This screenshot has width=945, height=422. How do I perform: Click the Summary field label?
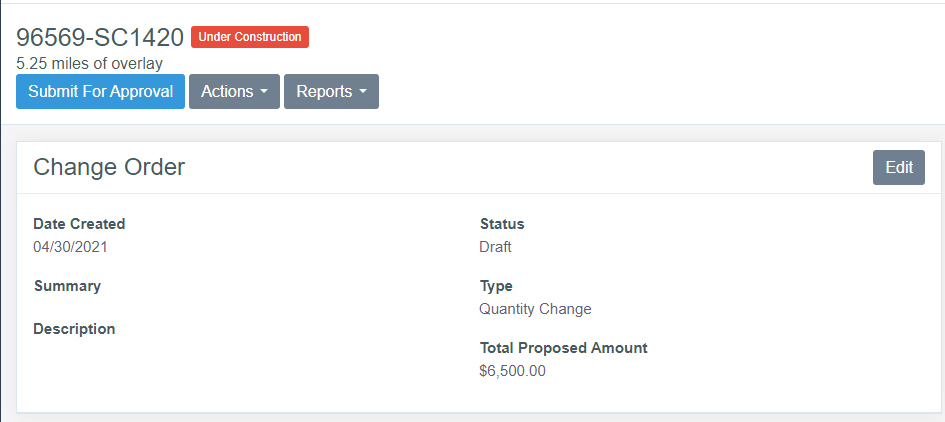(67, 286)
